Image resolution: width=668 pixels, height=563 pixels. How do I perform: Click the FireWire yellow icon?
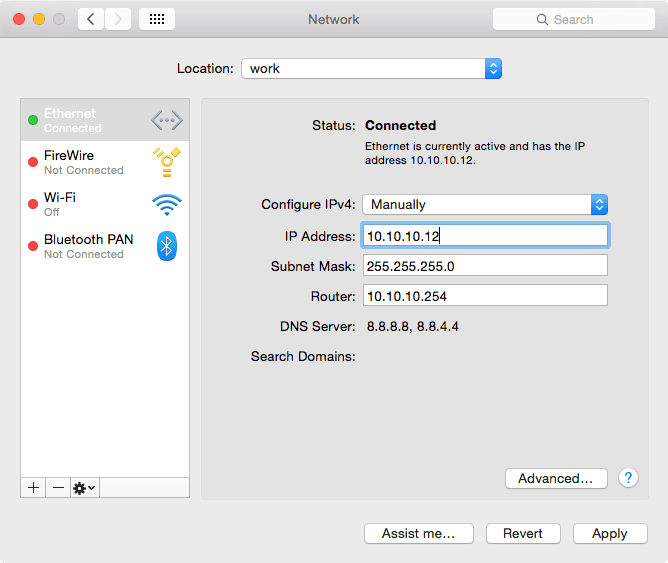tap(167, 162)
